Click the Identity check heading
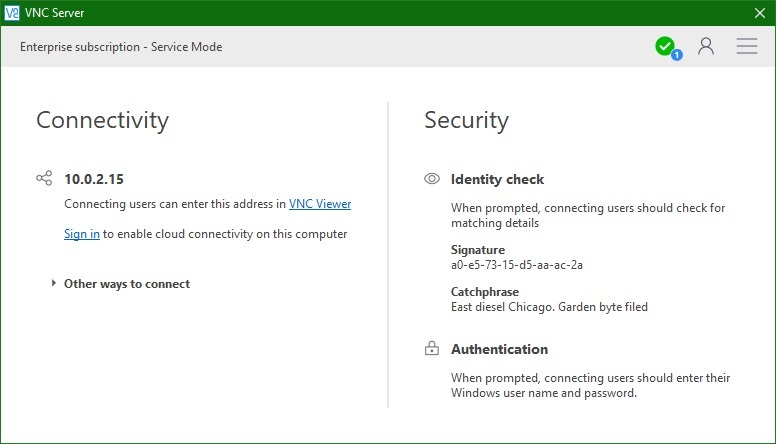Screen dimensions: 776x444 497,179
